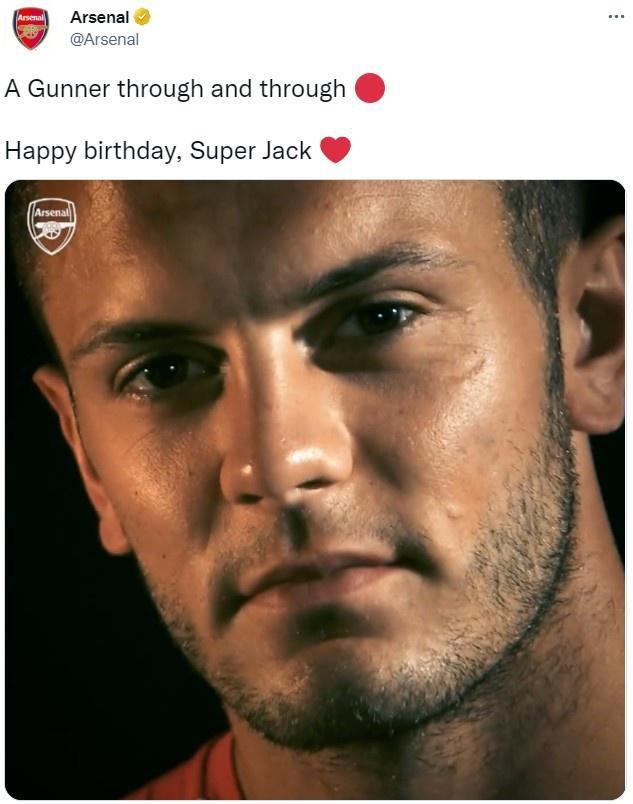The image size is (633, 804).
Task: Open the @Arsenal handle link
Action: click(x=104, y=39)
